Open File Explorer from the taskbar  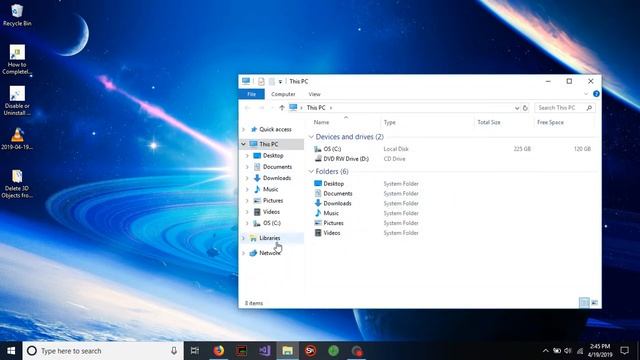click(x=287, y=351)
